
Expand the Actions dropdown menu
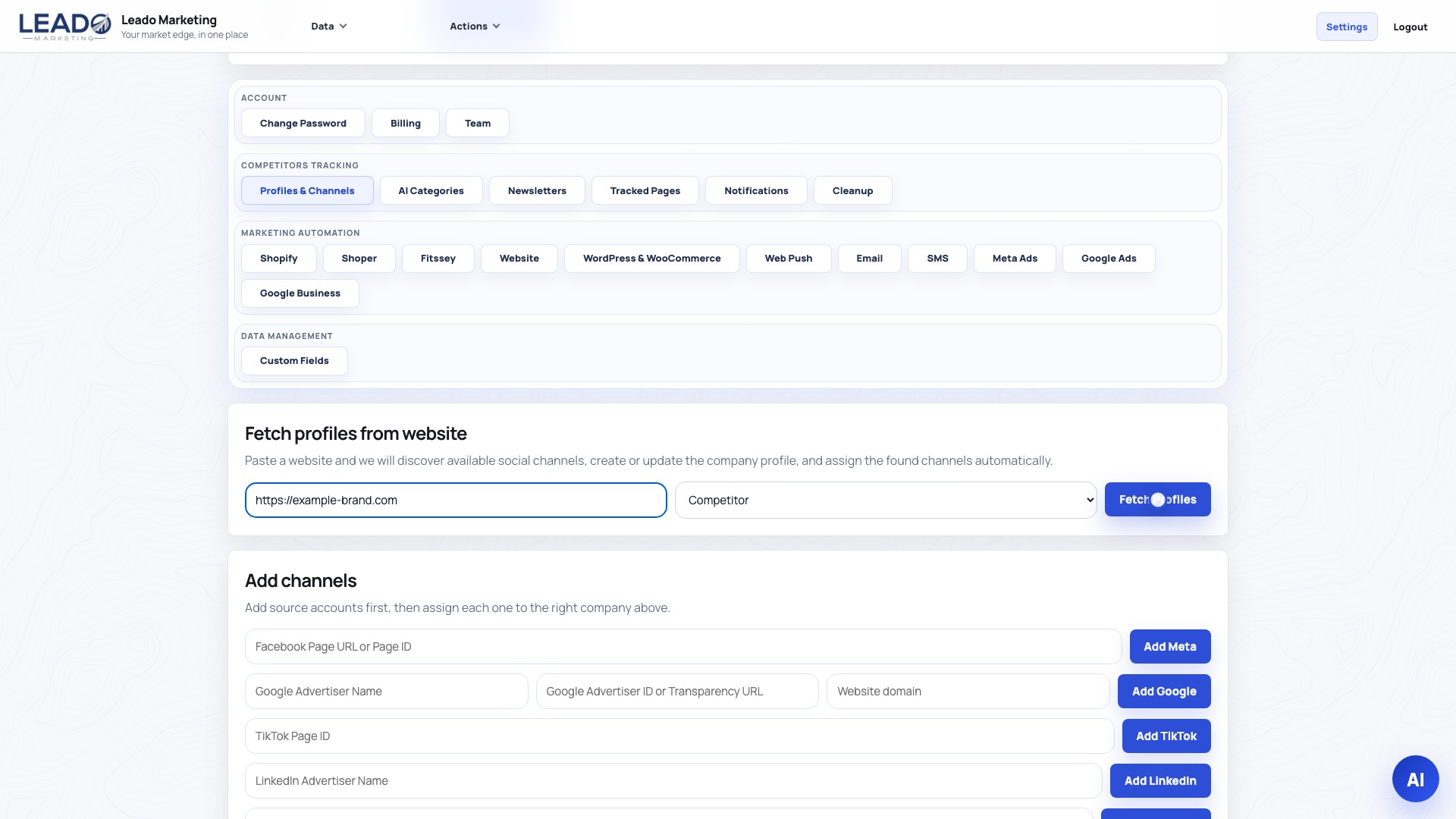475,27
